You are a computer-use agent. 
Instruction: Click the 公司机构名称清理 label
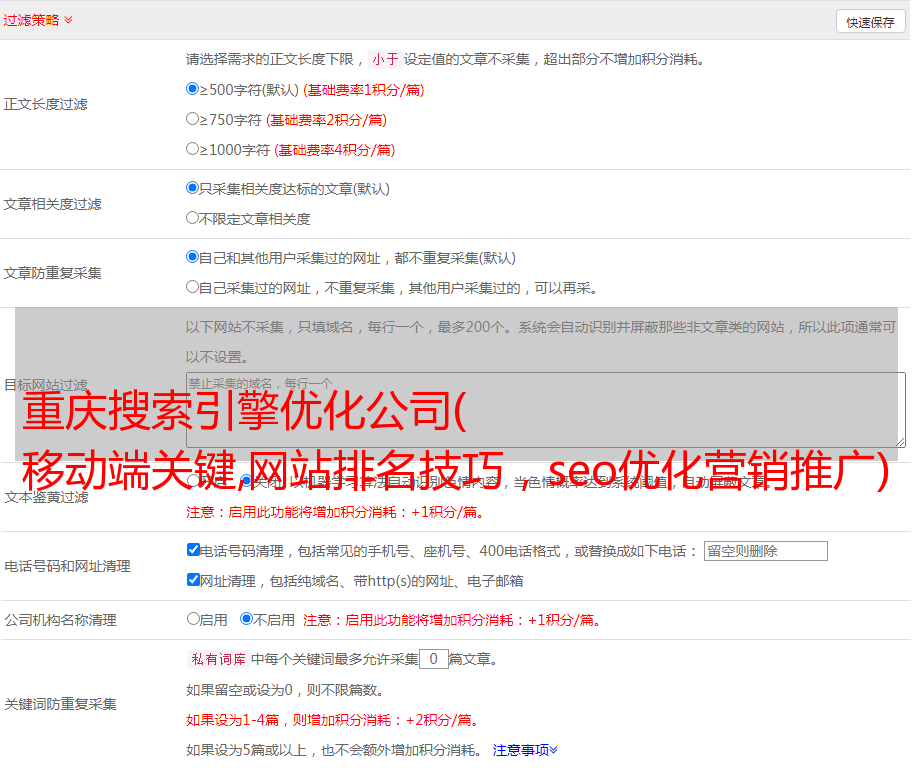coord(60,620)
